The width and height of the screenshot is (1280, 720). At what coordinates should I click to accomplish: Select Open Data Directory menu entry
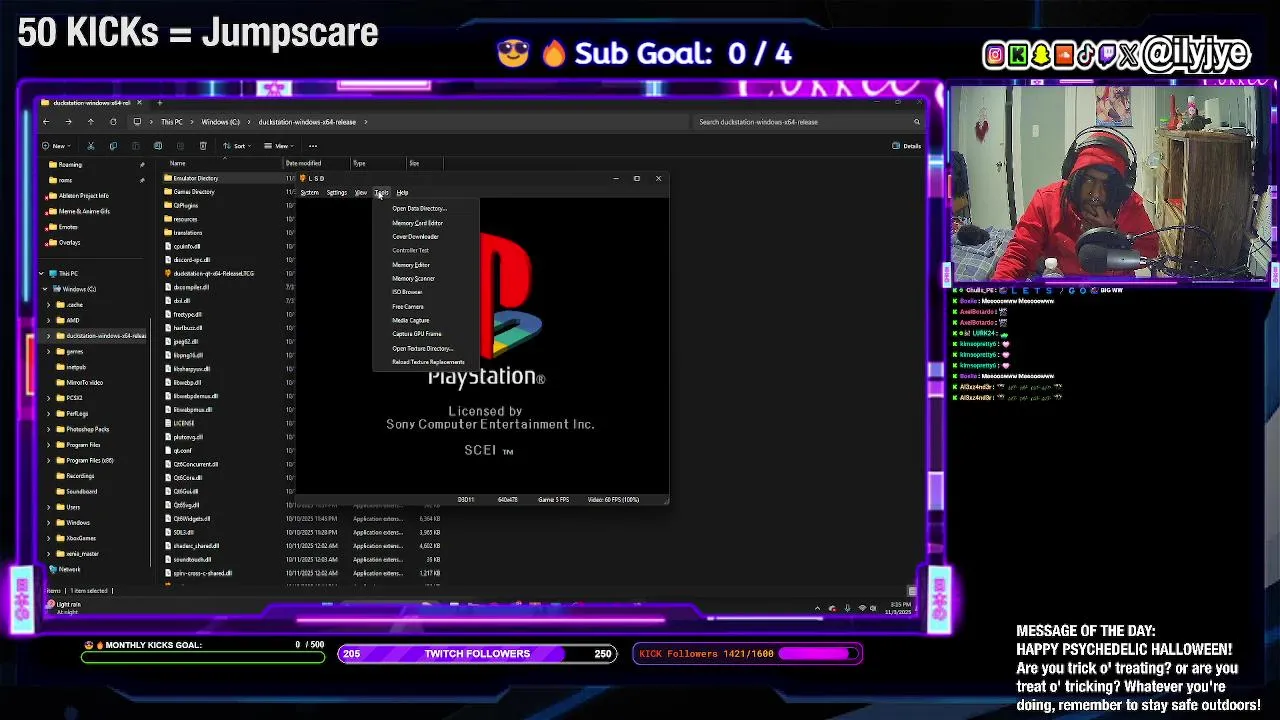tap(426, 208)
